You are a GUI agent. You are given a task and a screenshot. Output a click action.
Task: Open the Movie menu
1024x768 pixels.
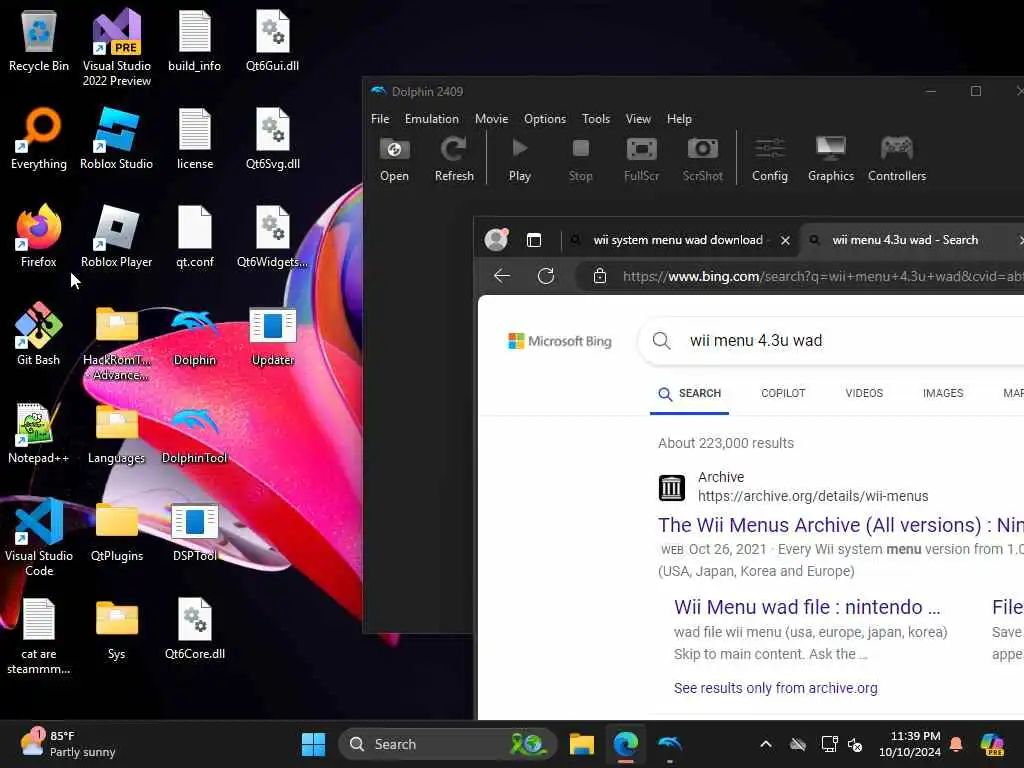(x=492, y=119)
